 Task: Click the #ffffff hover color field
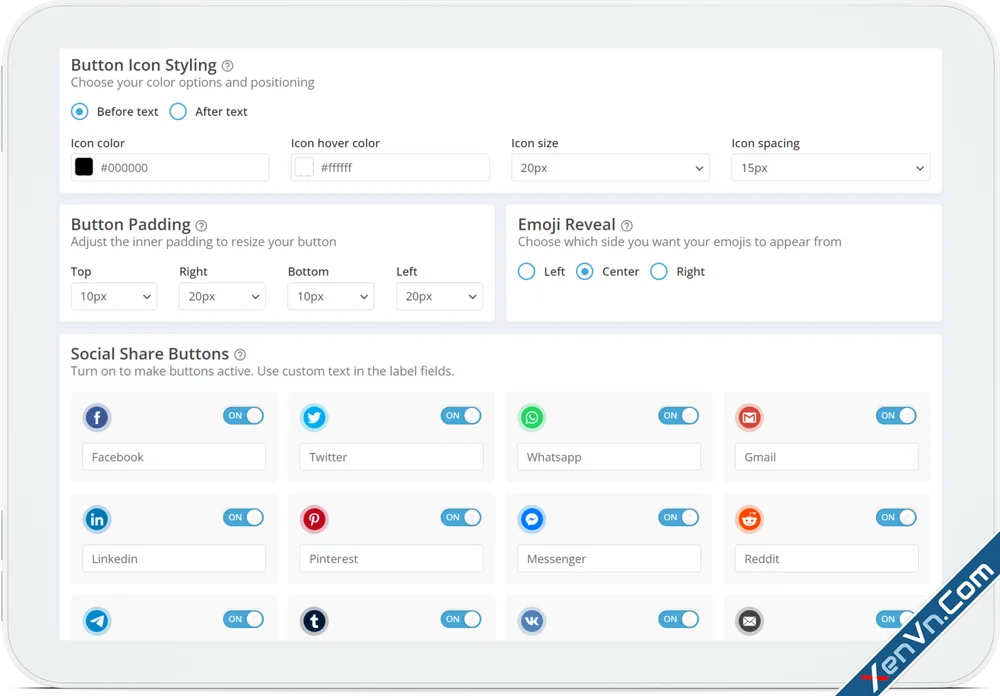point(390,168)
